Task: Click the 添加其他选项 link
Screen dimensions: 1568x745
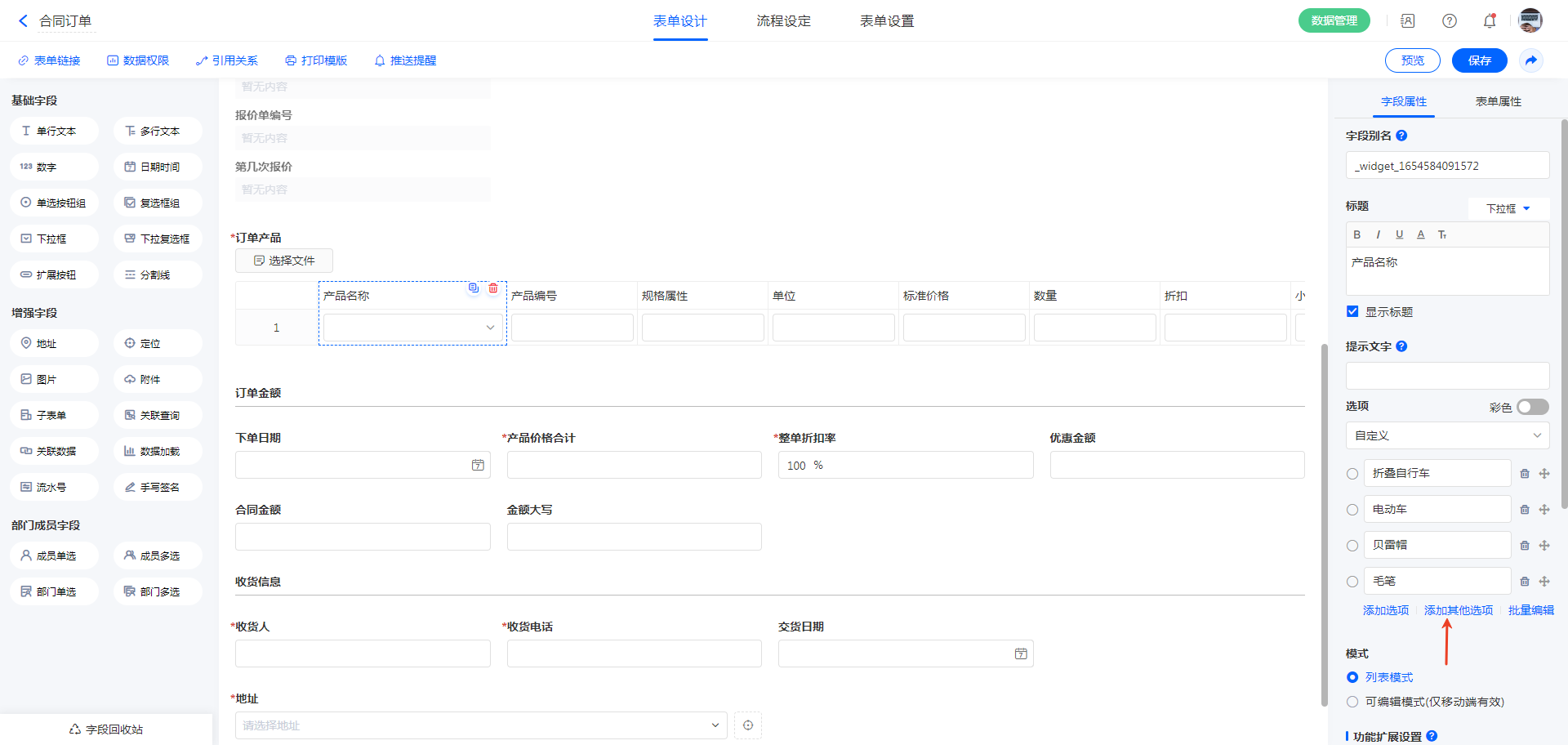Action: 1458,610
